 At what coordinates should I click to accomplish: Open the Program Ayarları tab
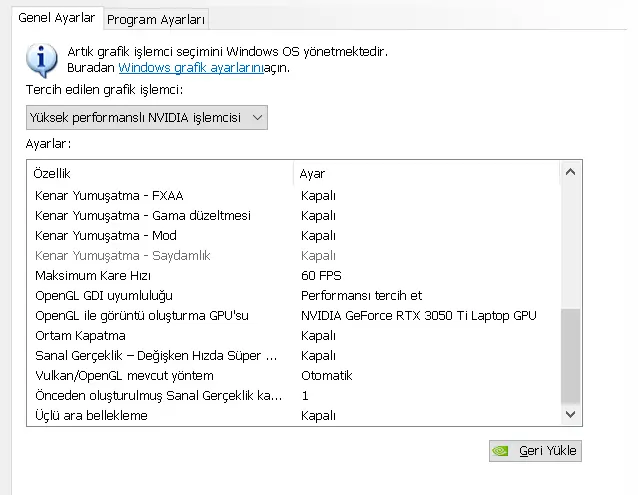pyautogui.click(x=156, y=20)
